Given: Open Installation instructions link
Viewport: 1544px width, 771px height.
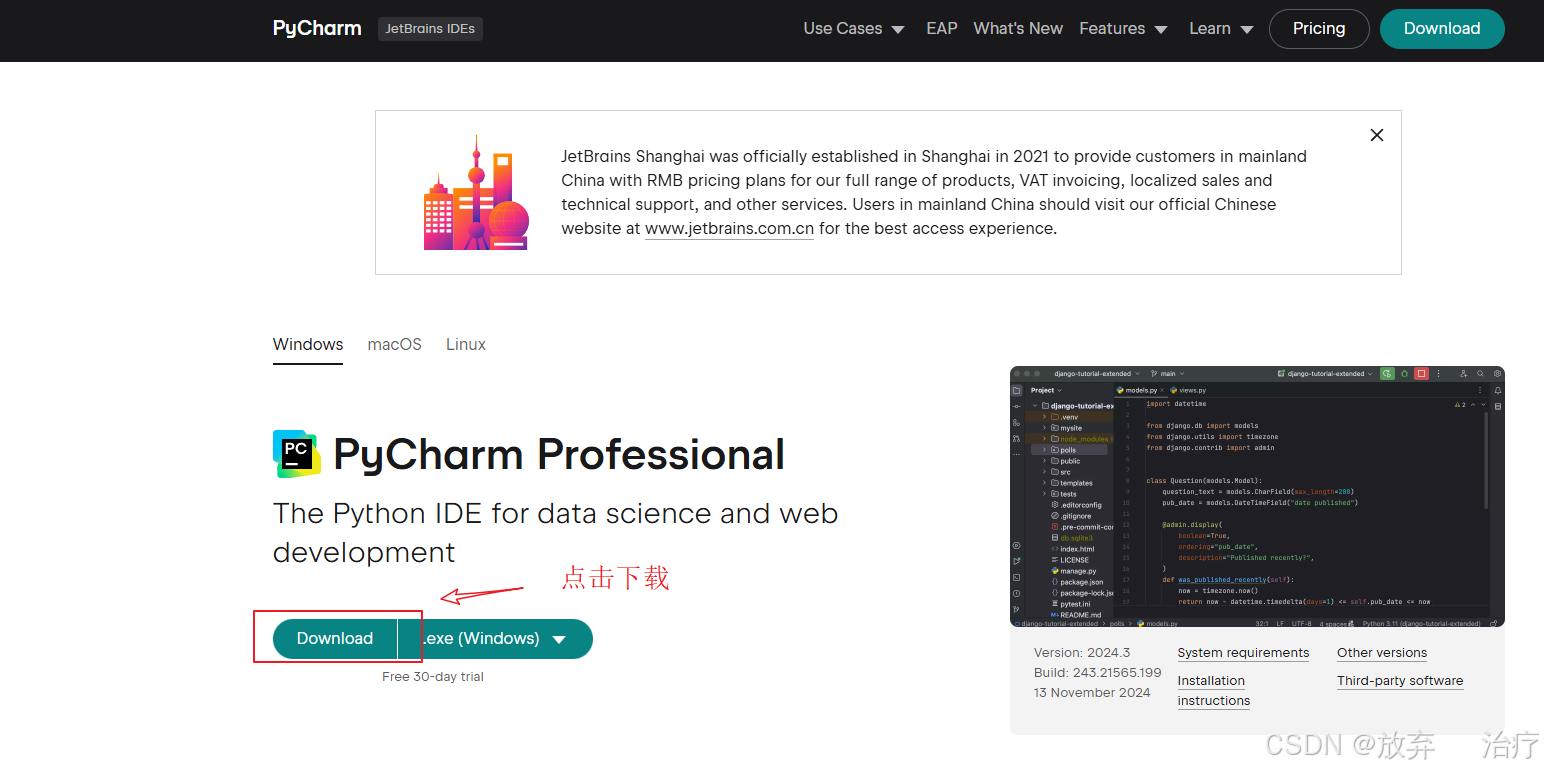Looking at the screenshot, I should [x=1214, y=691].
